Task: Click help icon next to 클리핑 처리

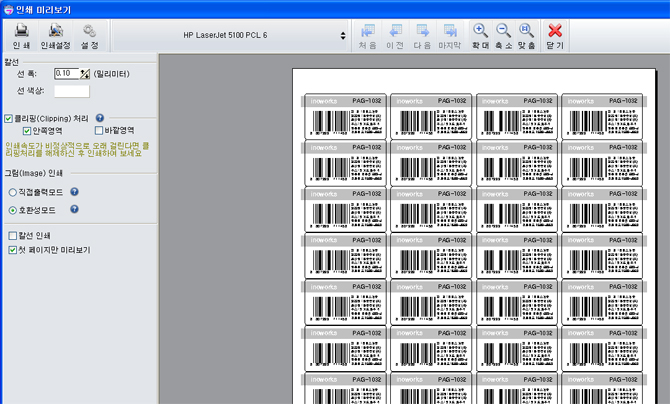Action: click(x=100, y=118)
